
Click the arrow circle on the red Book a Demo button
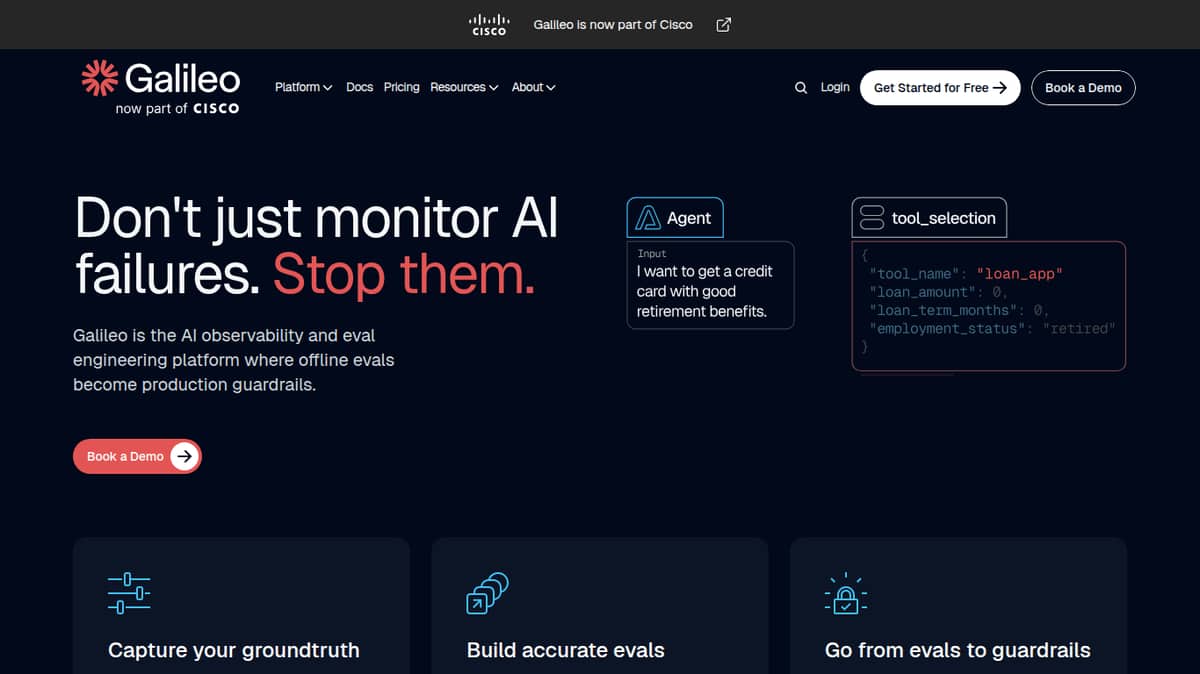click(184, 456)
